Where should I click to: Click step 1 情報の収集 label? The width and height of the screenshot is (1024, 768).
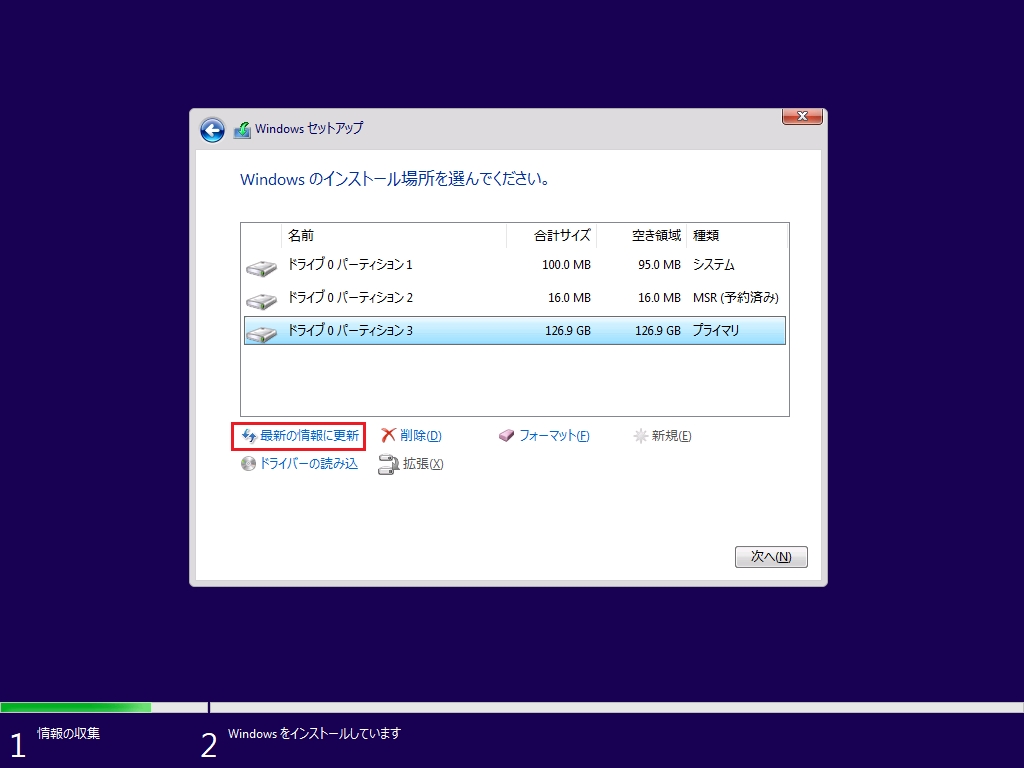coord(69,733)
